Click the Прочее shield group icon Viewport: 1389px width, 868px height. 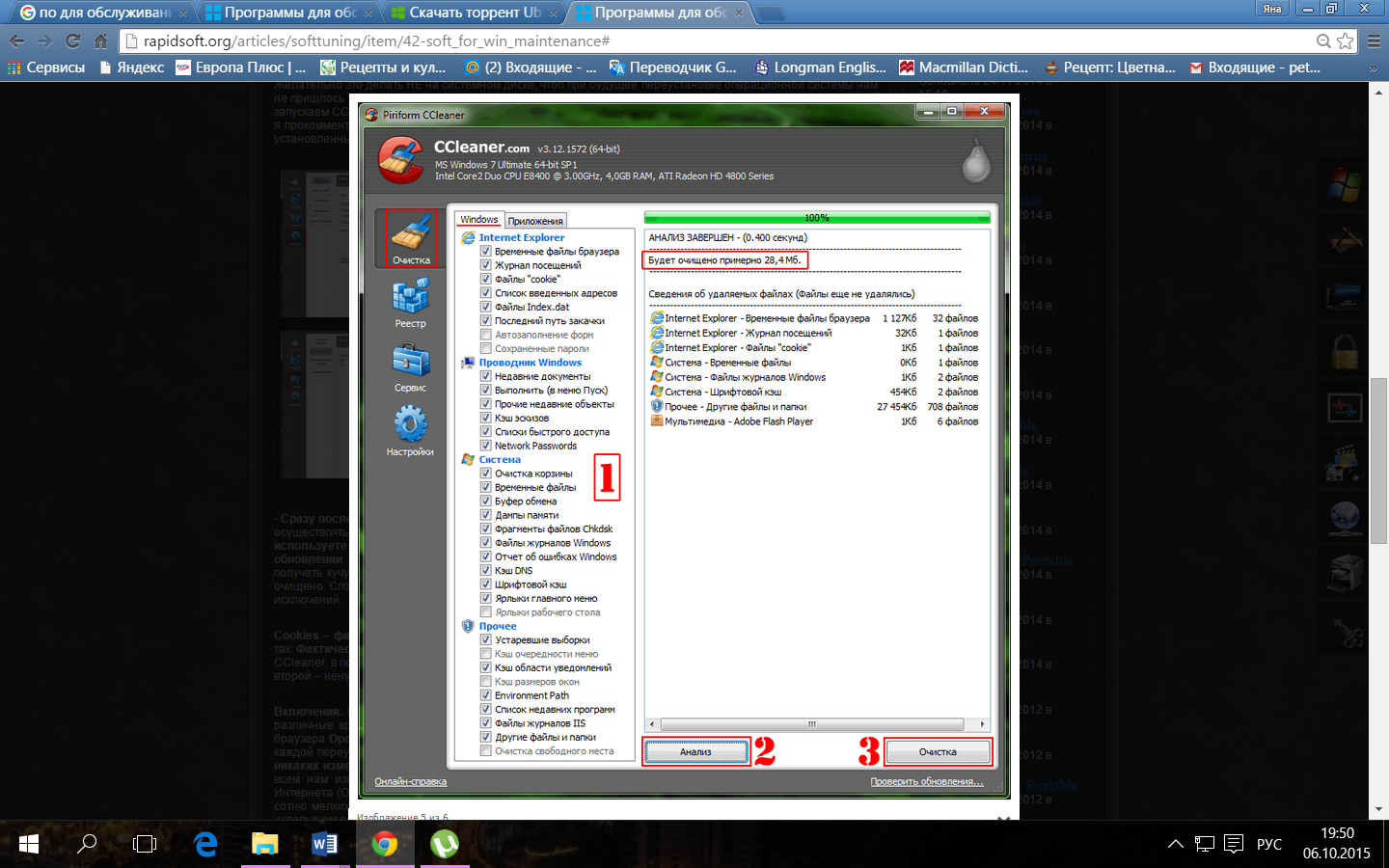point(468,626)
